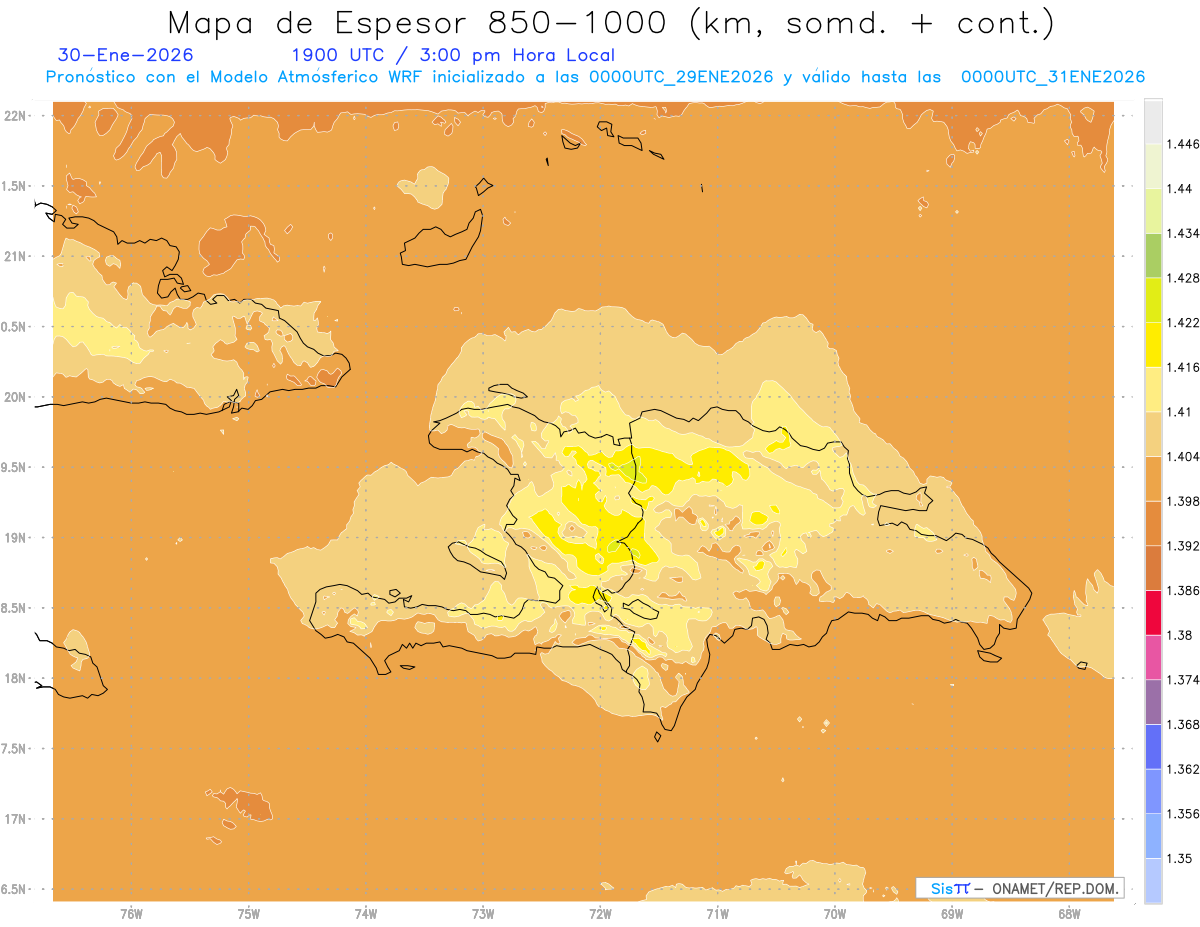Click the '1.392' colorbar value

click(x=1182, y=546)
